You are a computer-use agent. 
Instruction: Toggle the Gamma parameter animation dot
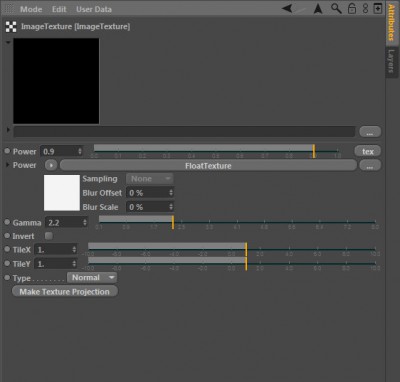[x=7, y=222]
